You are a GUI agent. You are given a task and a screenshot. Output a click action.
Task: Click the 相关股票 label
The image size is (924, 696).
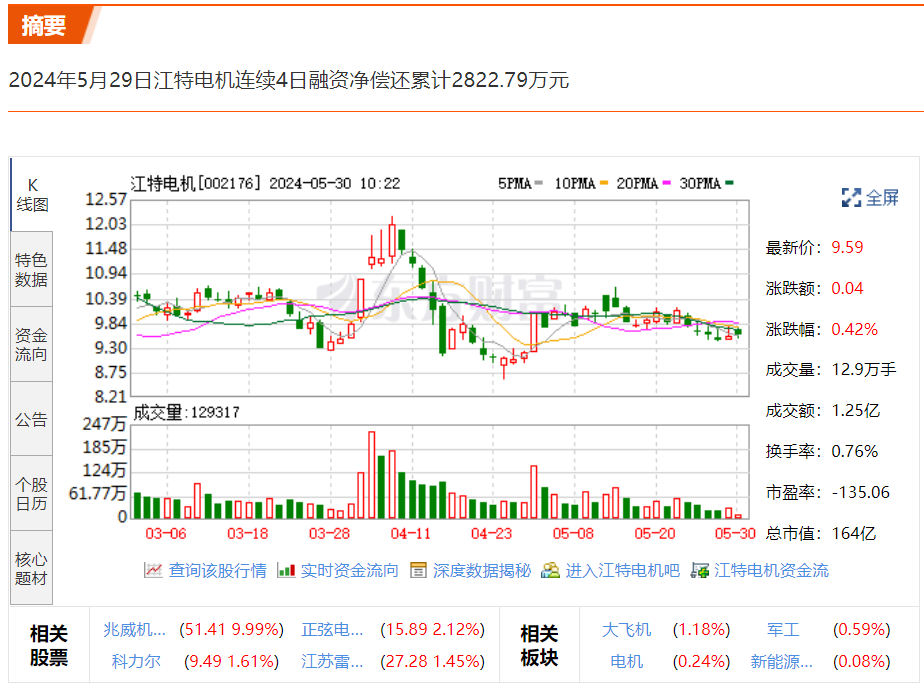coord(49,645)
